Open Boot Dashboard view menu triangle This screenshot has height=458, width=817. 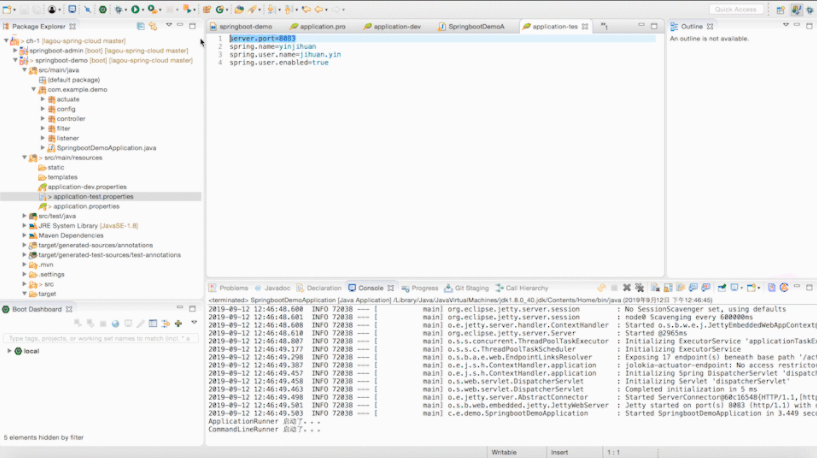click(194, 323)
